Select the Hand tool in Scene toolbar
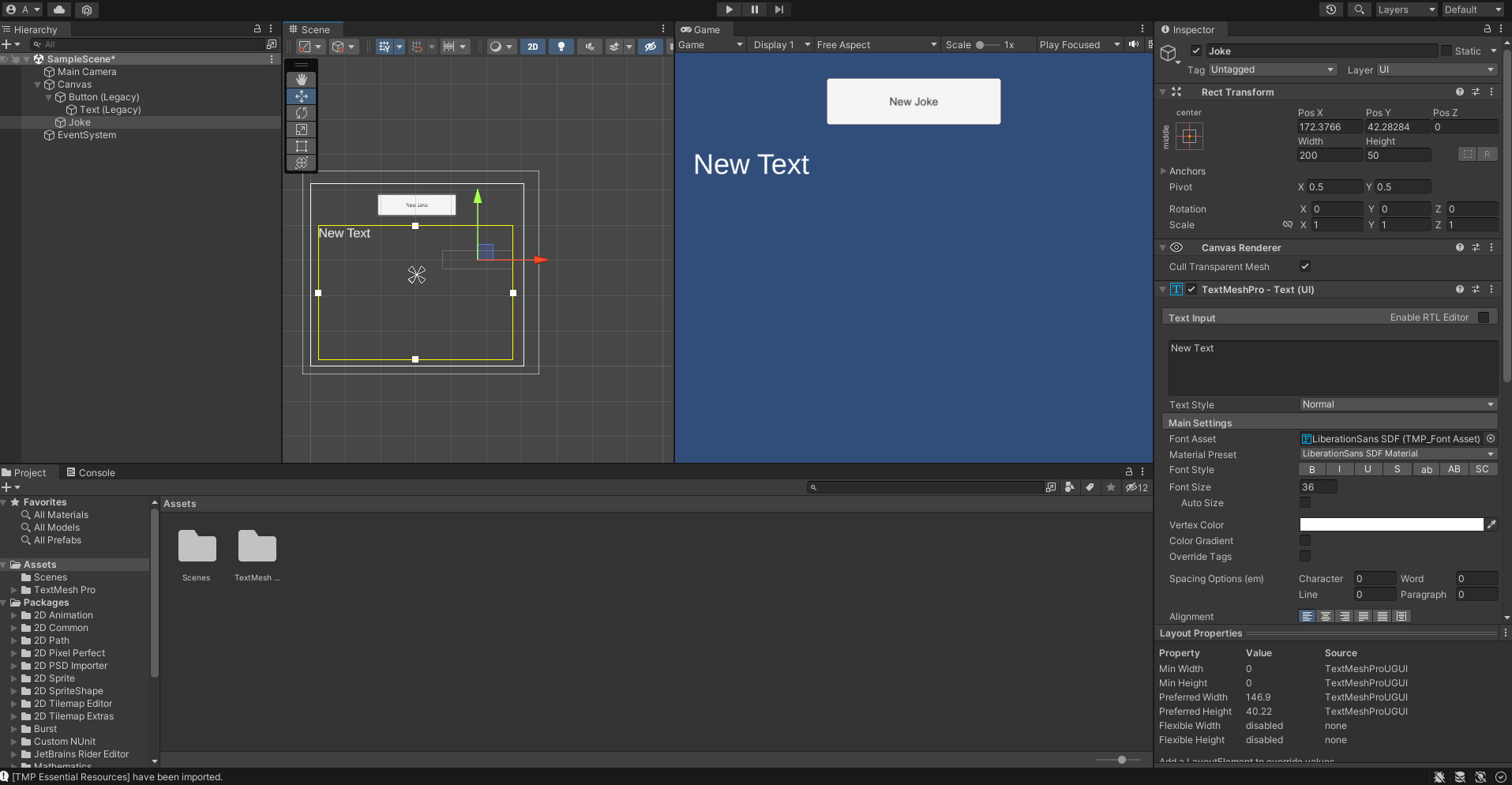Viewport: 1512px width, 785px height. coord(301,80)
